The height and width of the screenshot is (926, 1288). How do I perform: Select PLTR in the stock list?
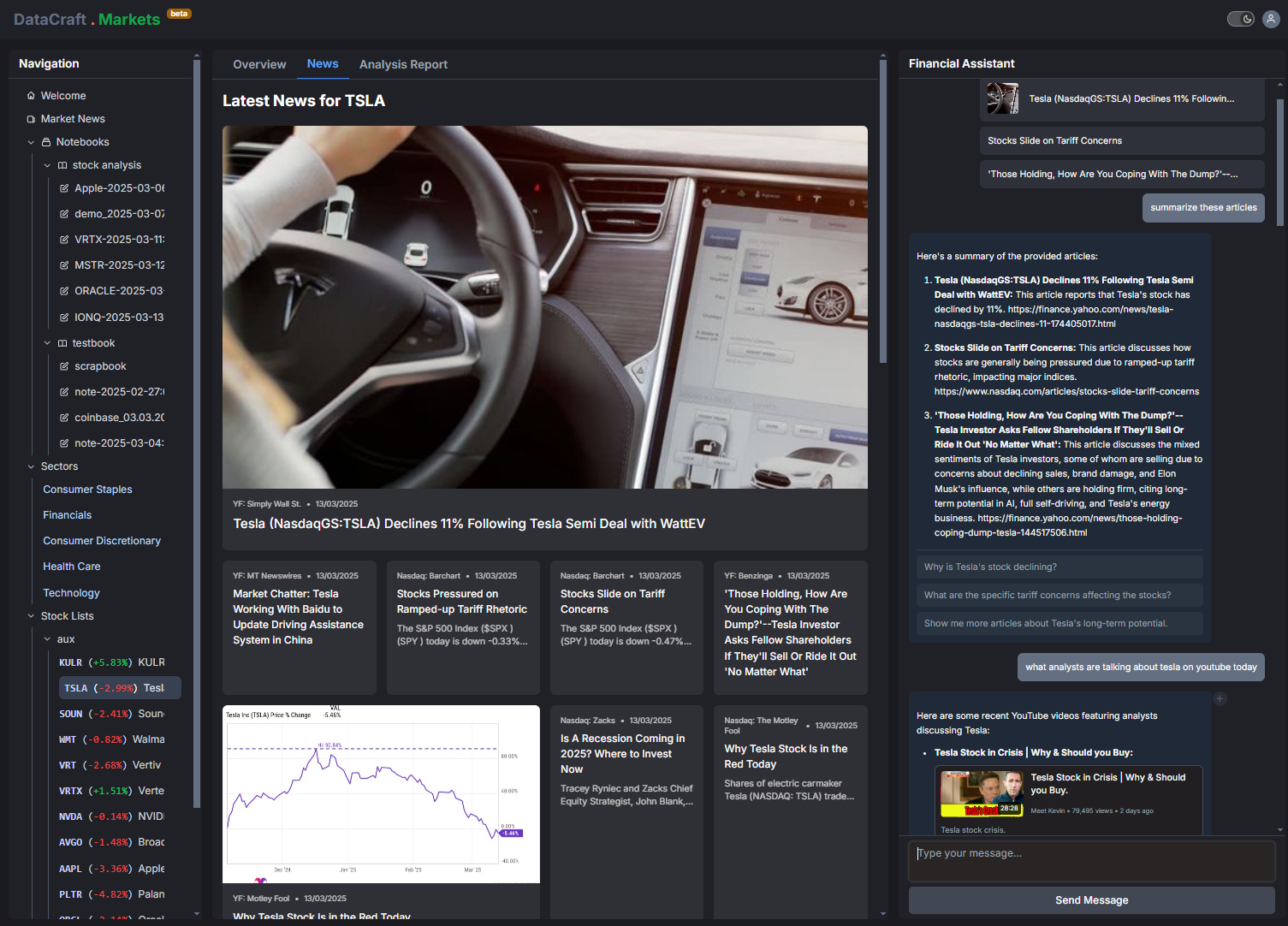pyautogui.click(x=112, y=894)
